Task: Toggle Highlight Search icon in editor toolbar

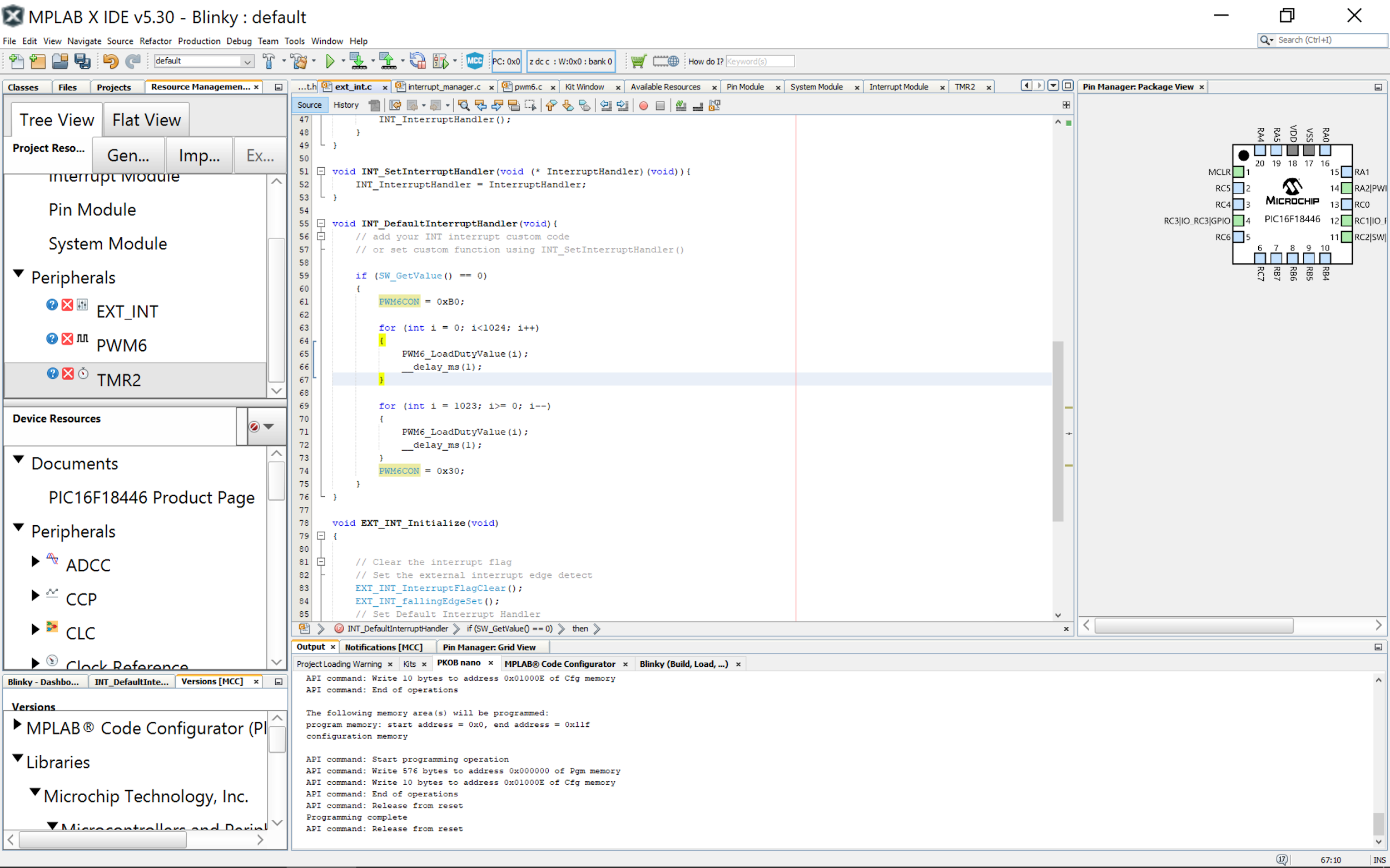Action: click(514, 105)
